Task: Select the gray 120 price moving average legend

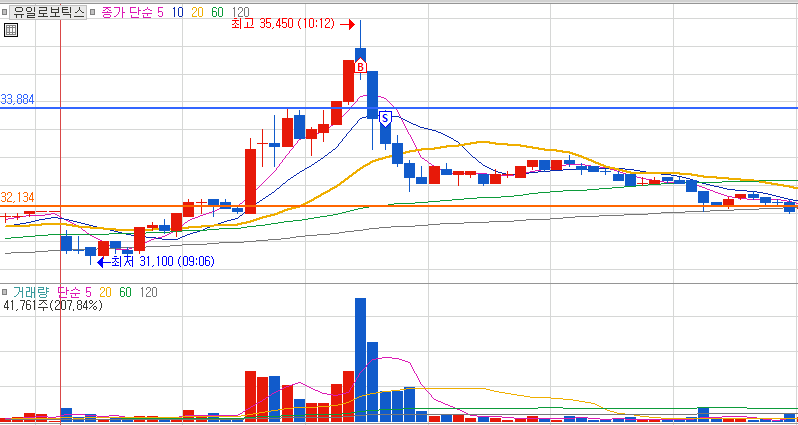Action: pos(241,12)
